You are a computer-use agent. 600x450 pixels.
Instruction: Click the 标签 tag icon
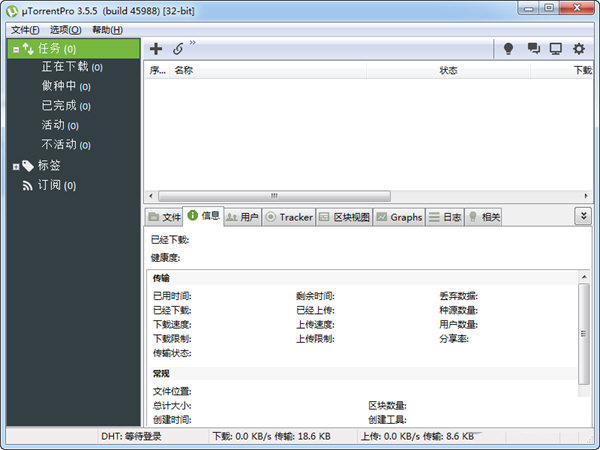[x=28, y=166]
